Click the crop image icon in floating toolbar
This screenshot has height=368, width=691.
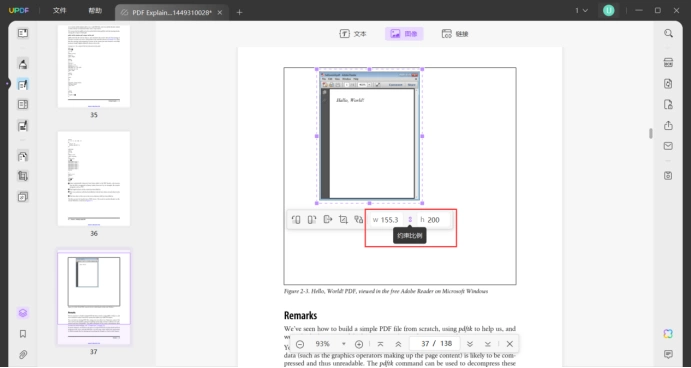343,219
